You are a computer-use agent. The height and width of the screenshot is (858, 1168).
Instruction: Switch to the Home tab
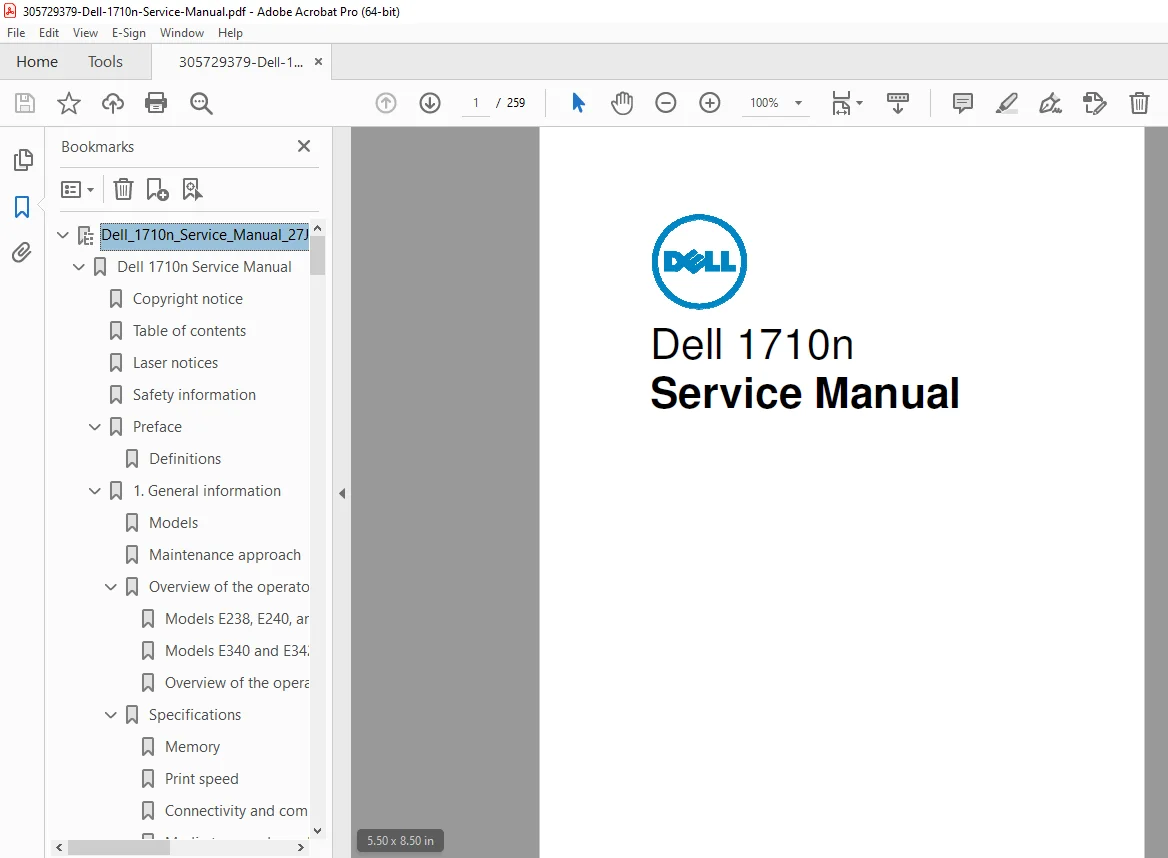[36, 62]
